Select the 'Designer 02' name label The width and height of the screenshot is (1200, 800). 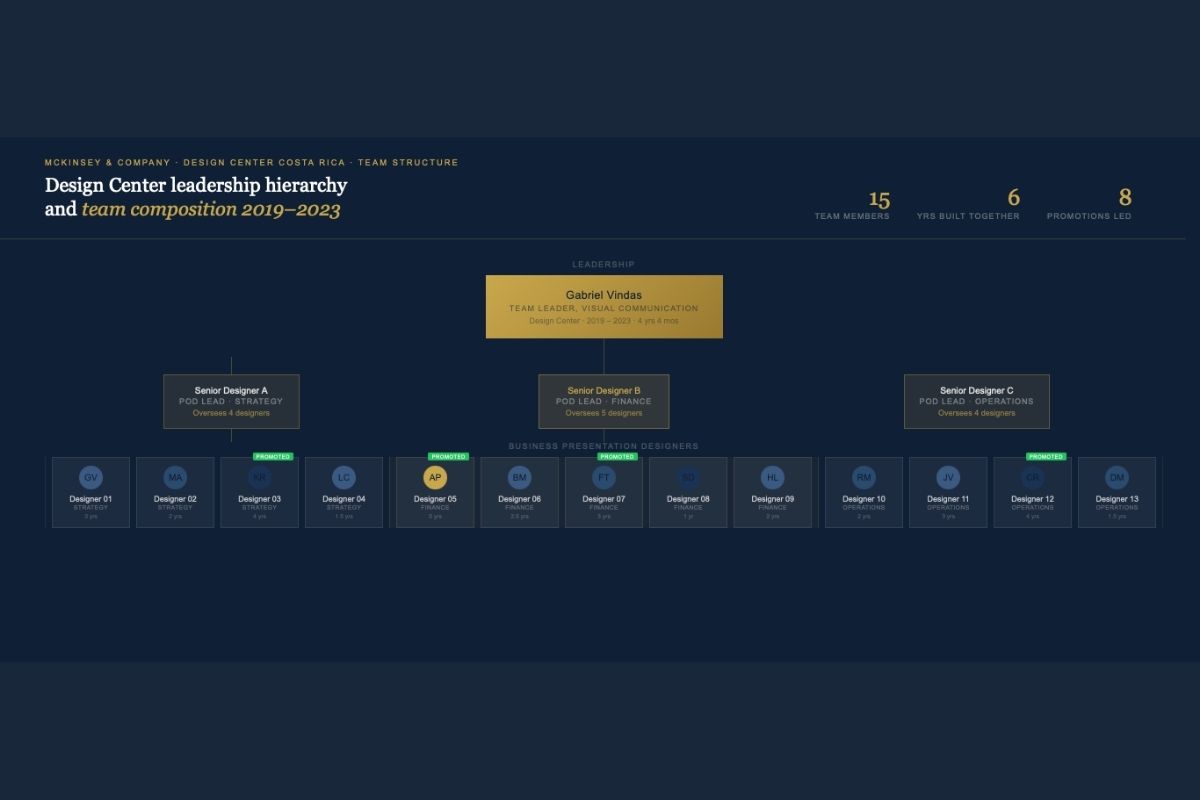point(175,499)
